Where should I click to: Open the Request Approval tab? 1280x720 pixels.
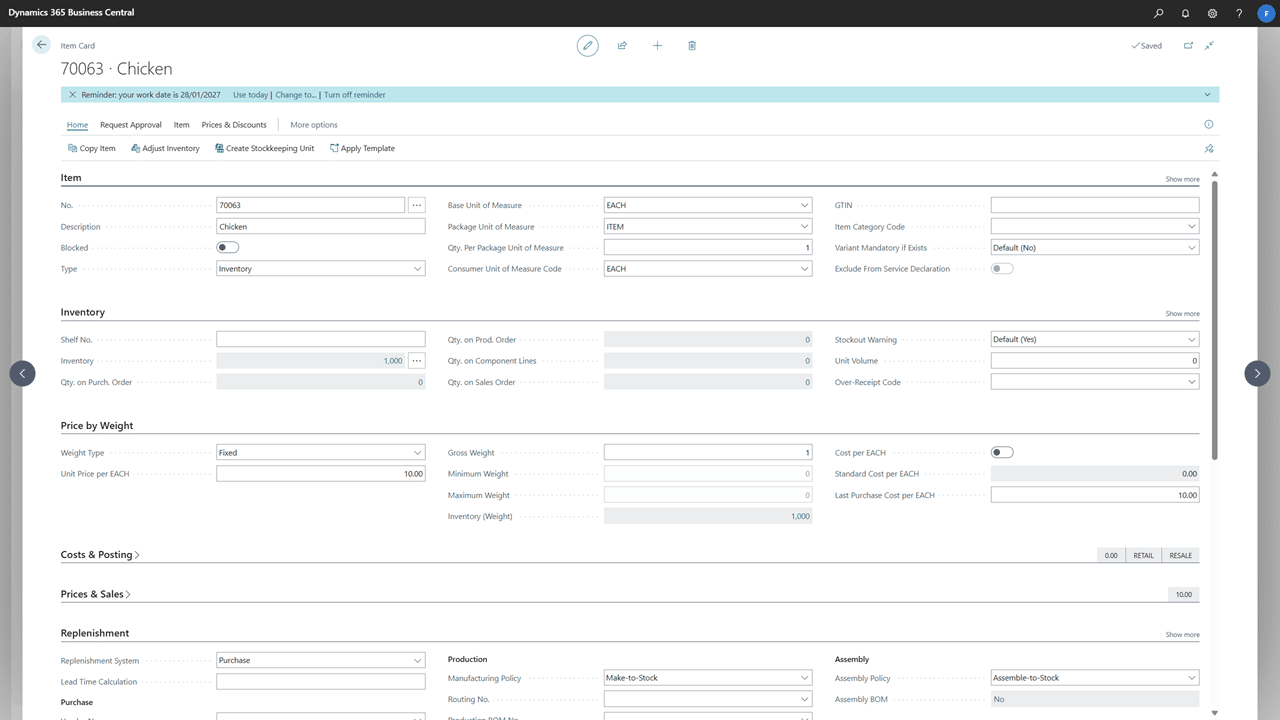pyautogui.click(x=130, y=125)
